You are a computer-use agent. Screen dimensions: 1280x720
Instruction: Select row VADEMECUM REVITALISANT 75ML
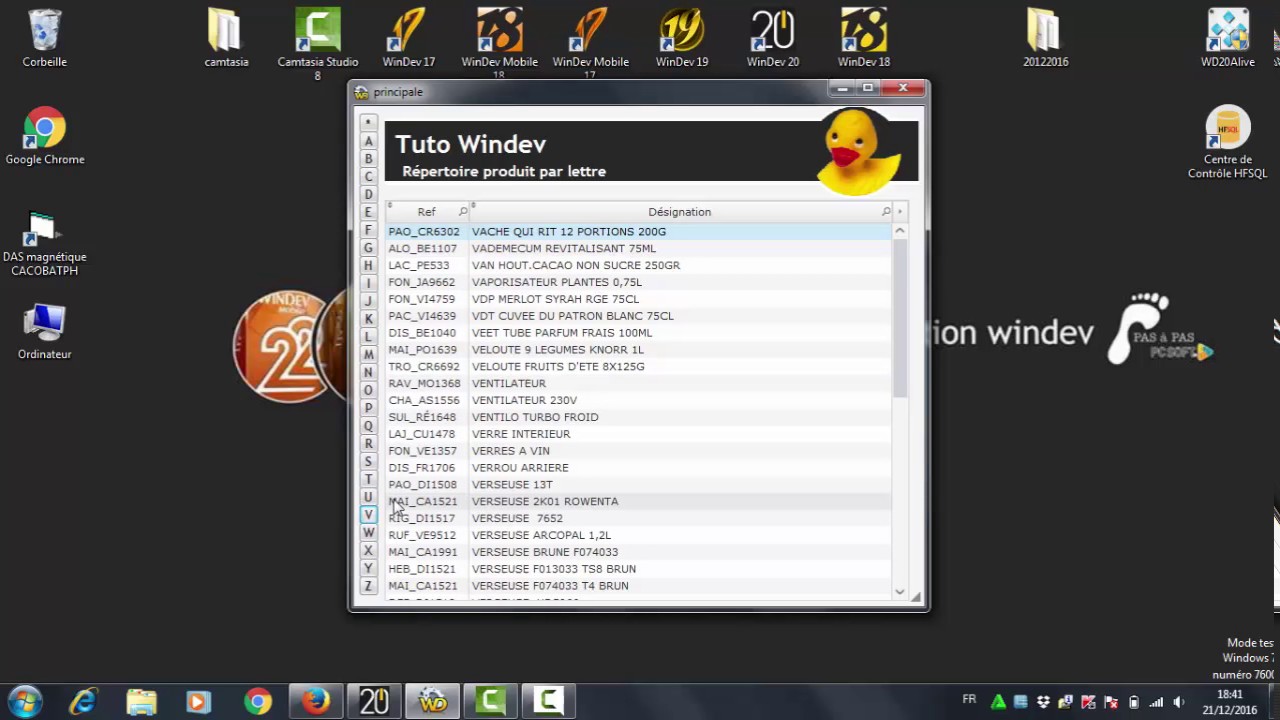[x=638, y=248]
